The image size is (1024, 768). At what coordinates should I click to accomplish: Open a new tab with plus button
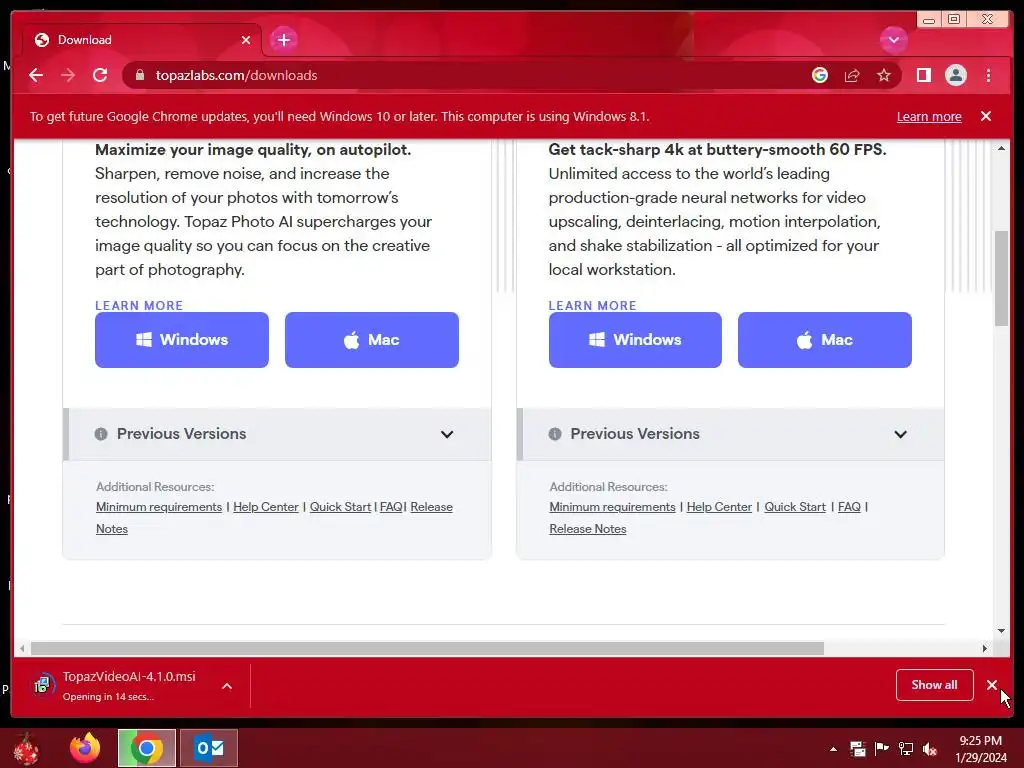(283, 40)
